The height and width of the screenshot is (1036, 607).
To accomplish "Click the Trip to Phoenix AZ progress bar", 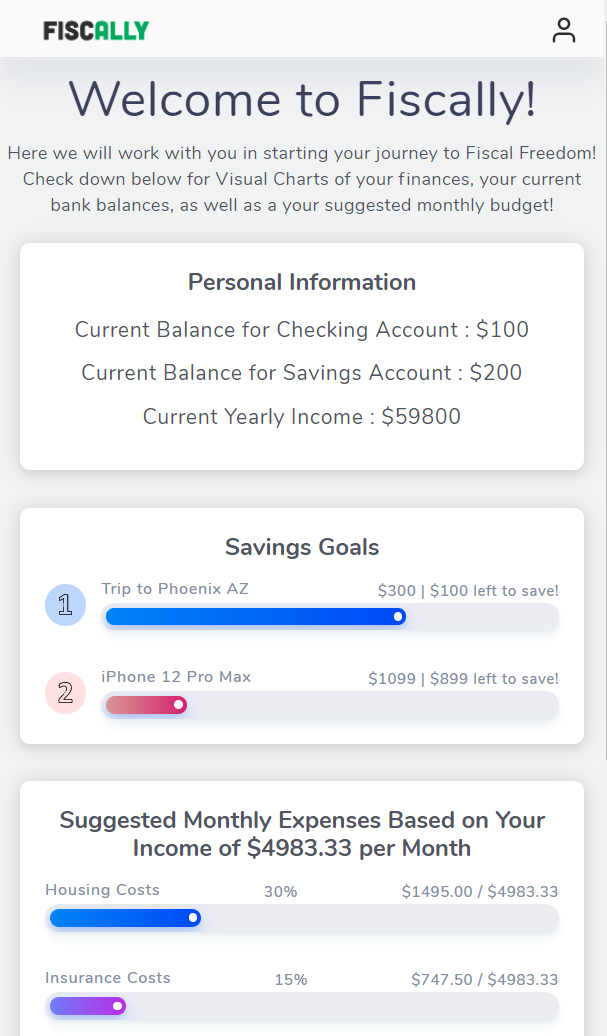I will pyautogui.click(x=330, y=617).
